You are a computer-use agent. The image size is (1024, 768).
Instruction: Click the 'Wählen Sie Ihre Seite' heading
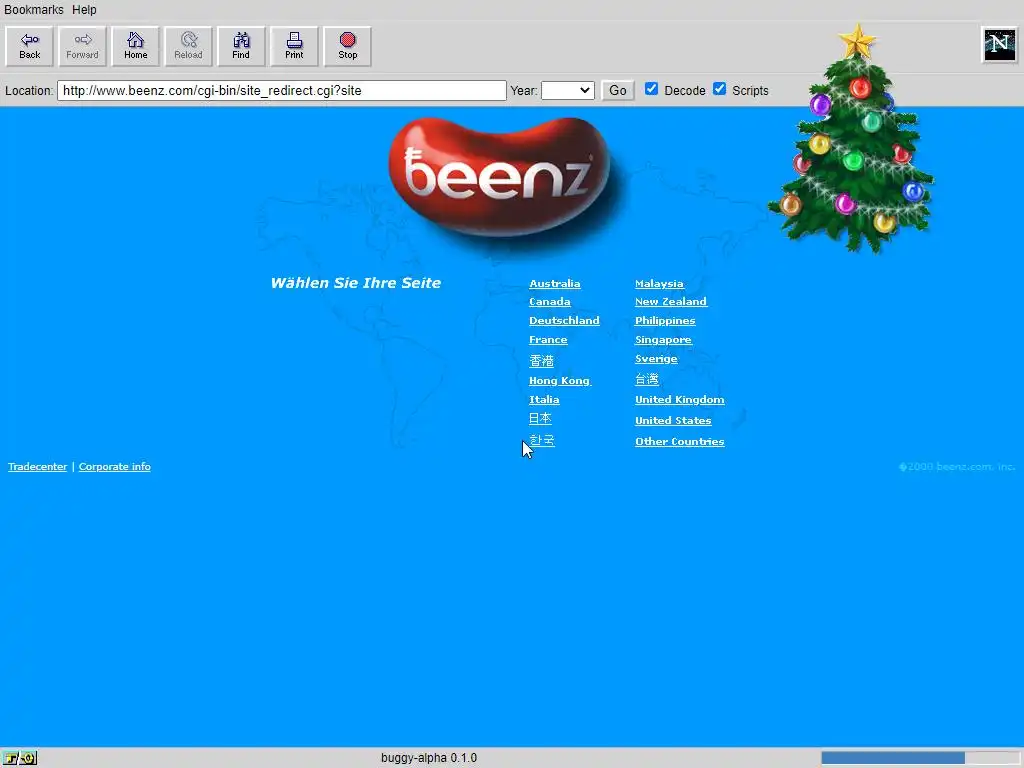[356, 283]
